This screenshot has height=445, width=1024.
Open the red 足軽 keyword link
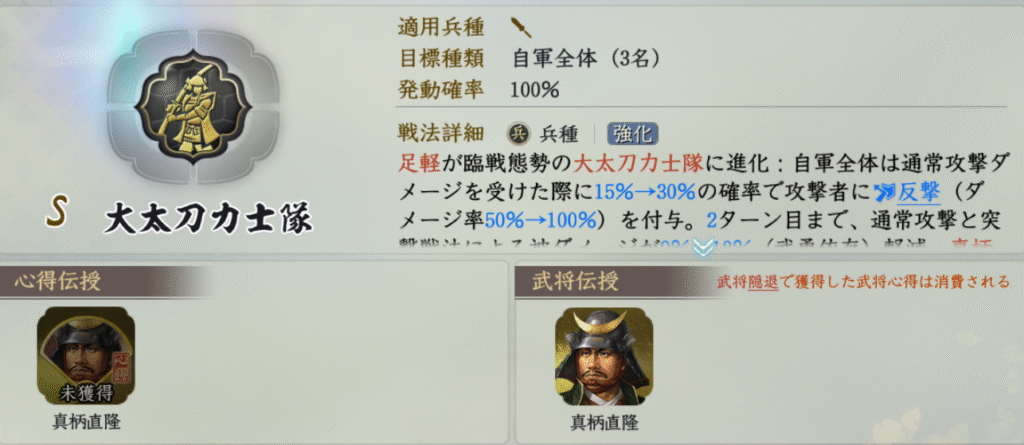click(x=418, y=161)
